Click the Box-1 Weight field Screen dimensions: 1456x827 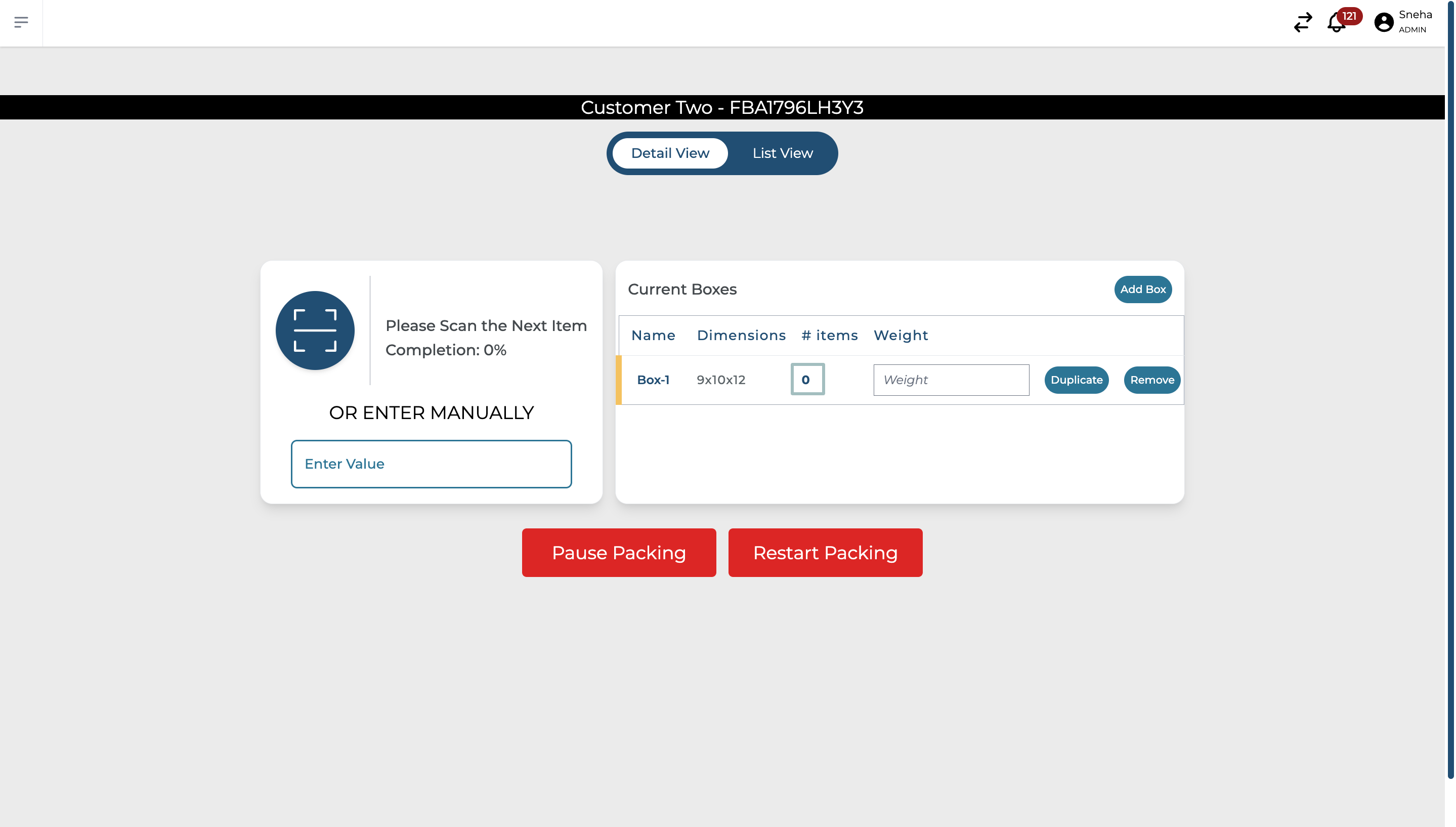[950, 380]
